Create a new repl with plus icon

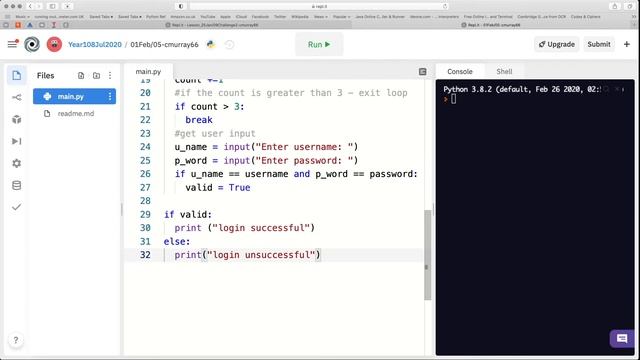pyautogui.click(x=627, y=44)
